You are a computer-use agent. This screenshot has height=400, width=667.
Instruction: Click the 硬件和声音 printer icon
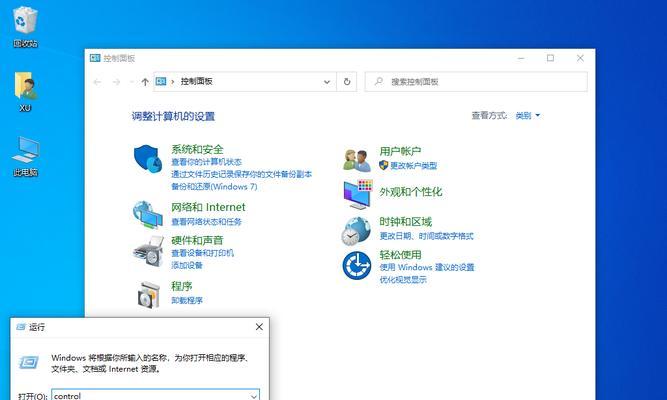148,251
